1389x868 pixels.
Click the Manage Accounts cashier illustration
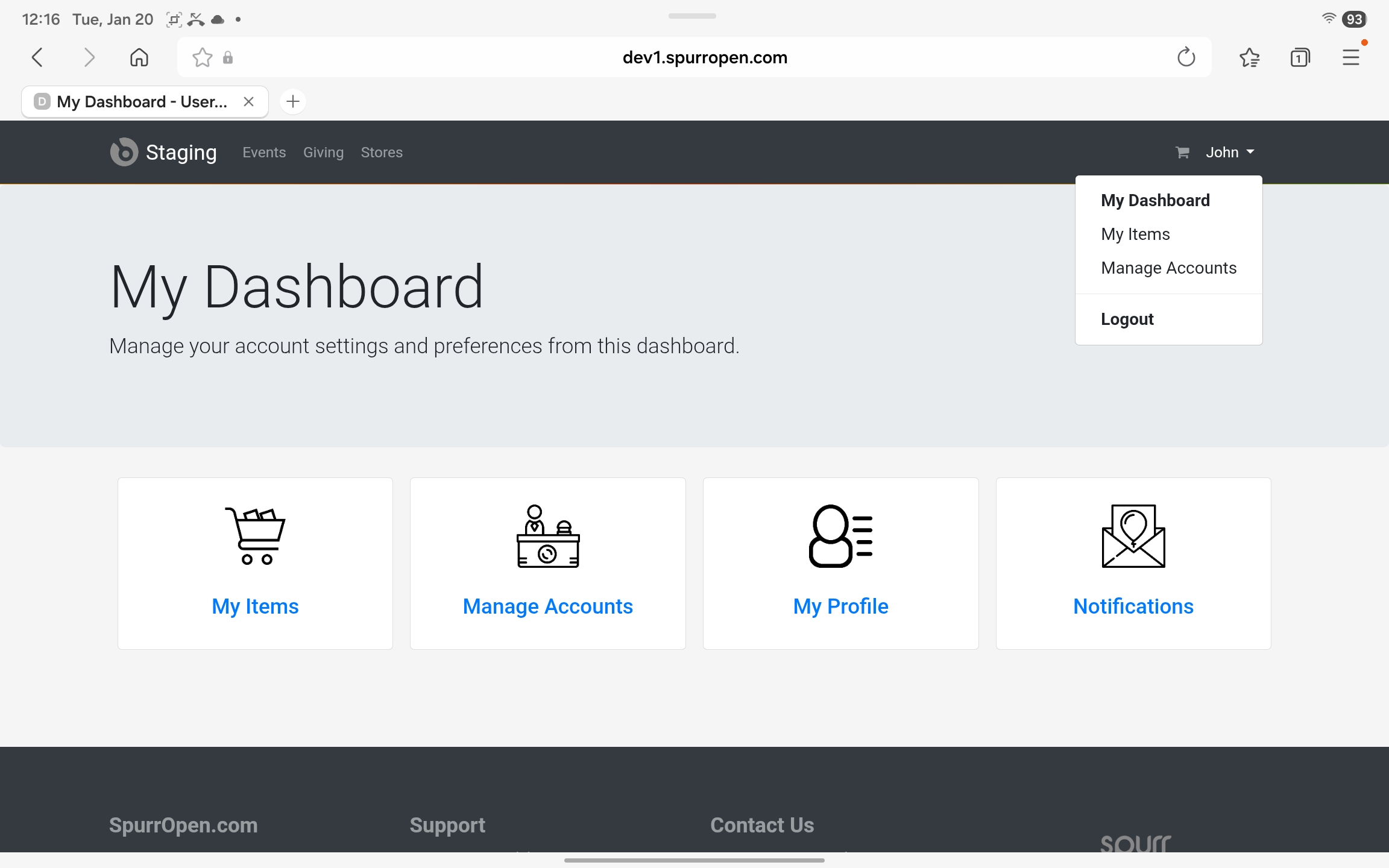547,535
